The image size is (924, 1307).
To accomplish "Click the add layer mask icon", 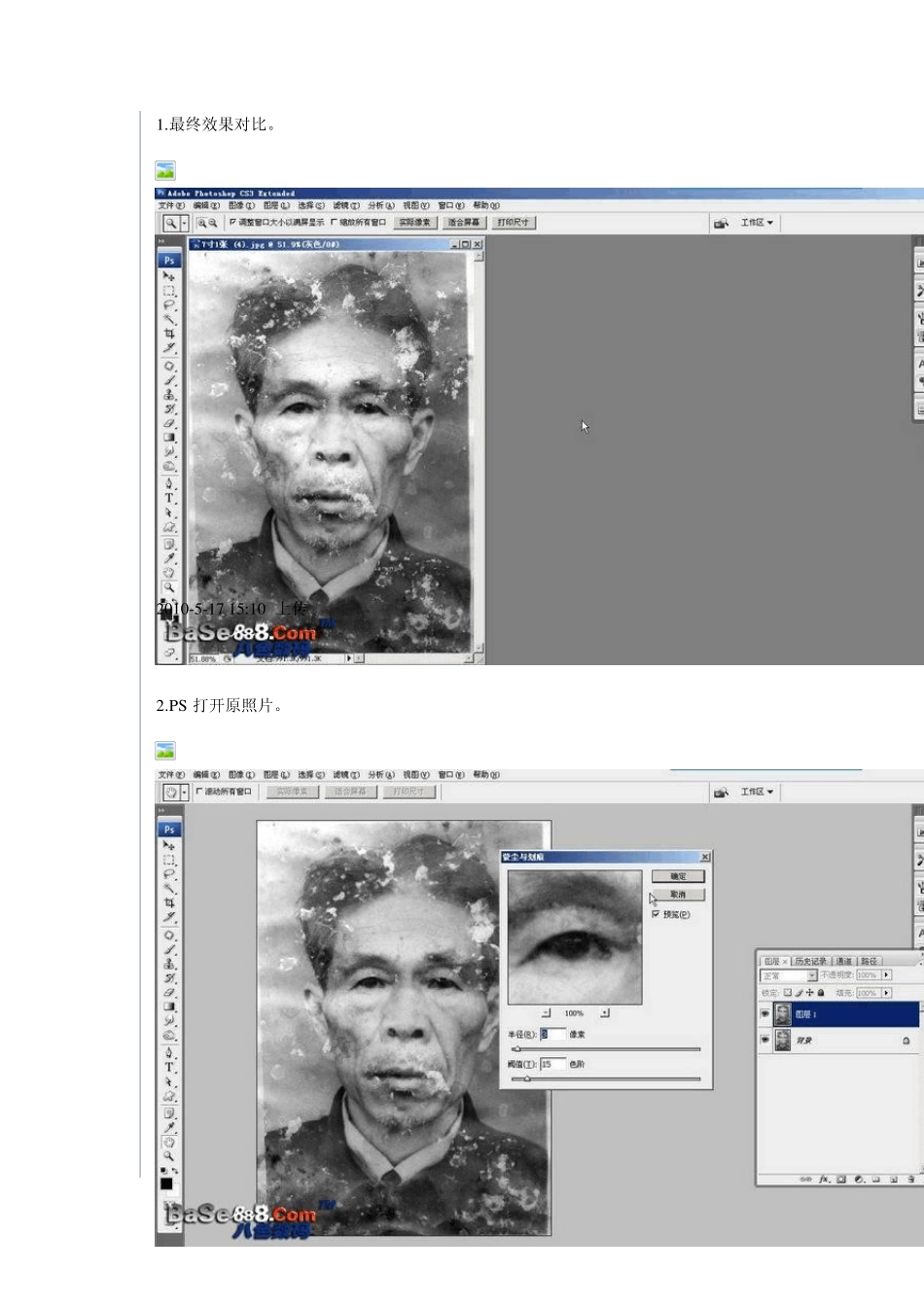I will click(x=841, y=1179).
